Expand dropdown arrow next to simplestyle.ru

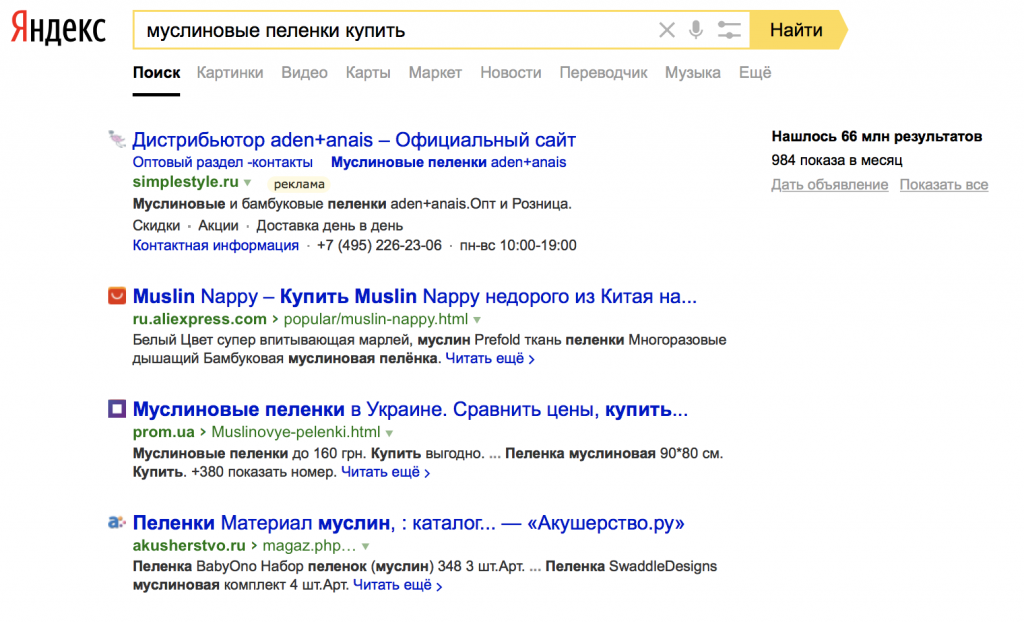pyautogui.click(x=248, y=183)
